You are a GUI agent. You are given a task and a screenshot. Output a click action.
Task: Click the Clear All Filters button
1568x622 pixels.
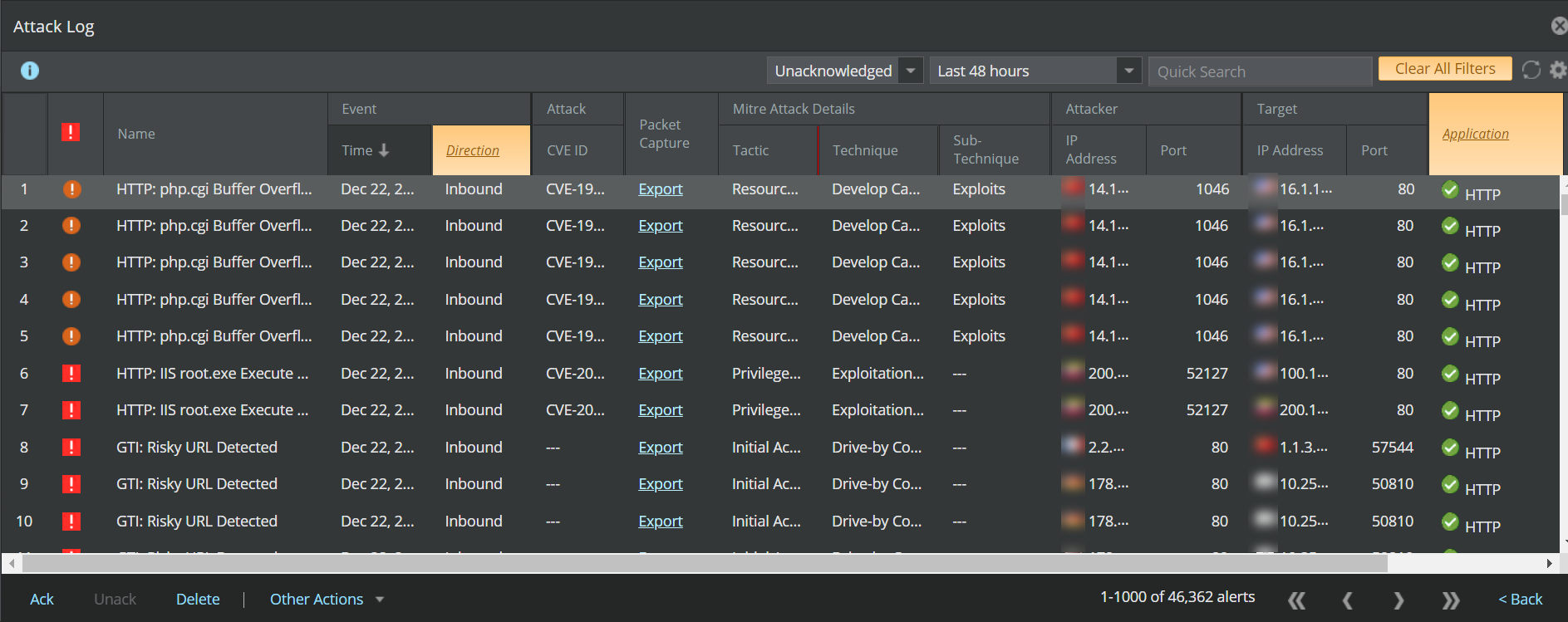point(1445,69)
